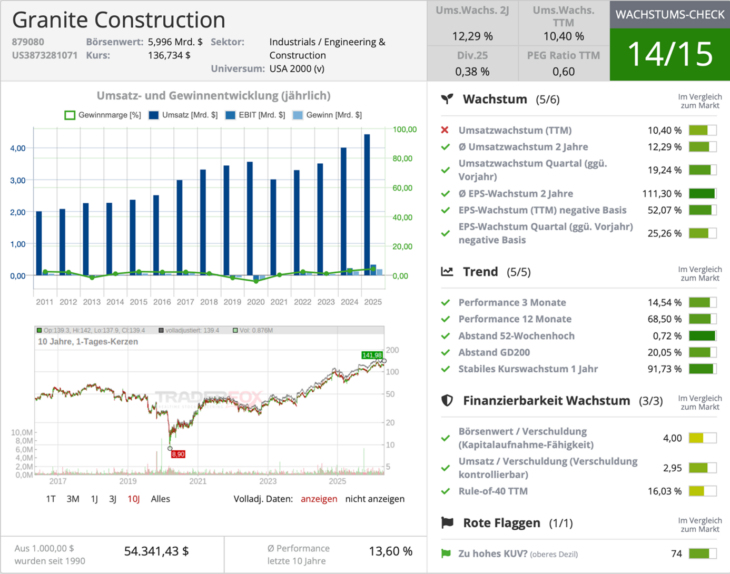
Task: Click market comparison bar for Börsenwert / Verschuldung
Action: 703,438
